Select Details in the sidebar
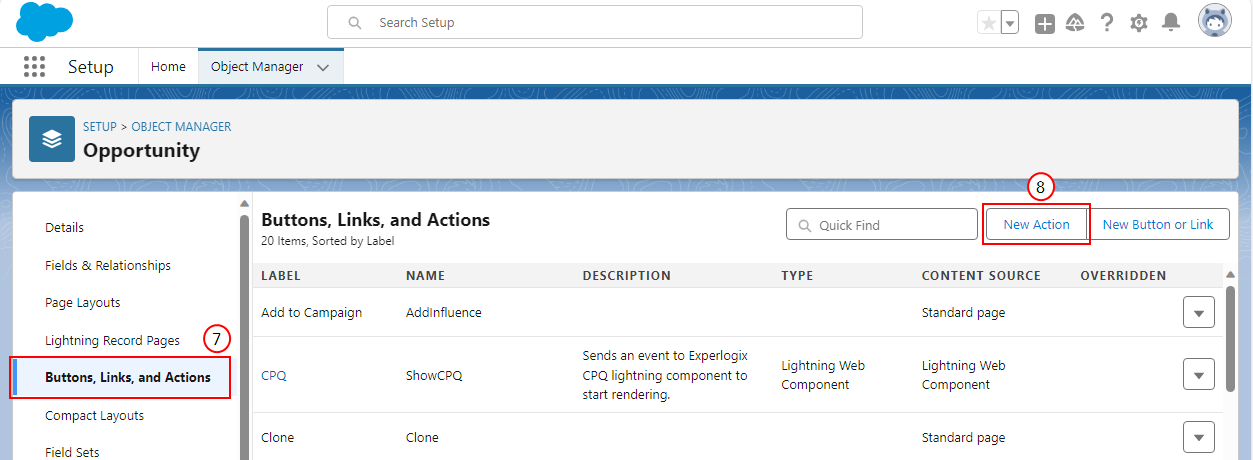Screen dimensions: 1253x460 [x=65, y=228]
